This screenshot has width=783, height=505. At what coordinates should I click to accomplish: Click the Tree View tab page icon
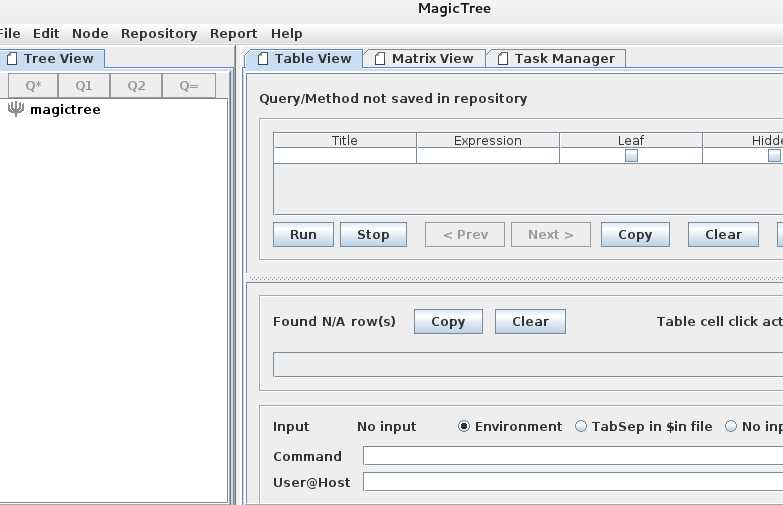[x=12, y=59]
